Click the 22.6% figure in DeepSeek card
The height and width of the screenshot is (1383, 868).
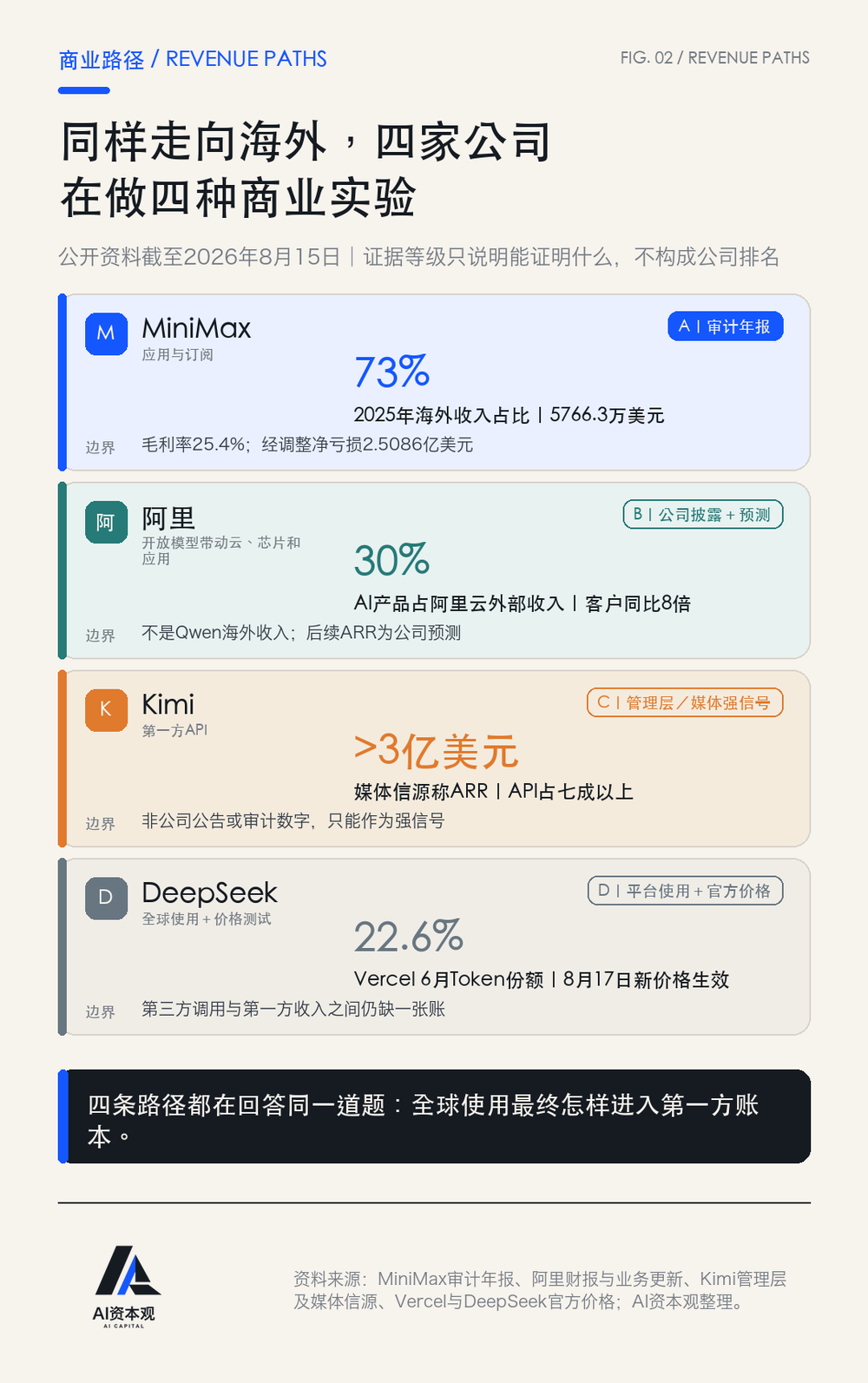(408, 937)
